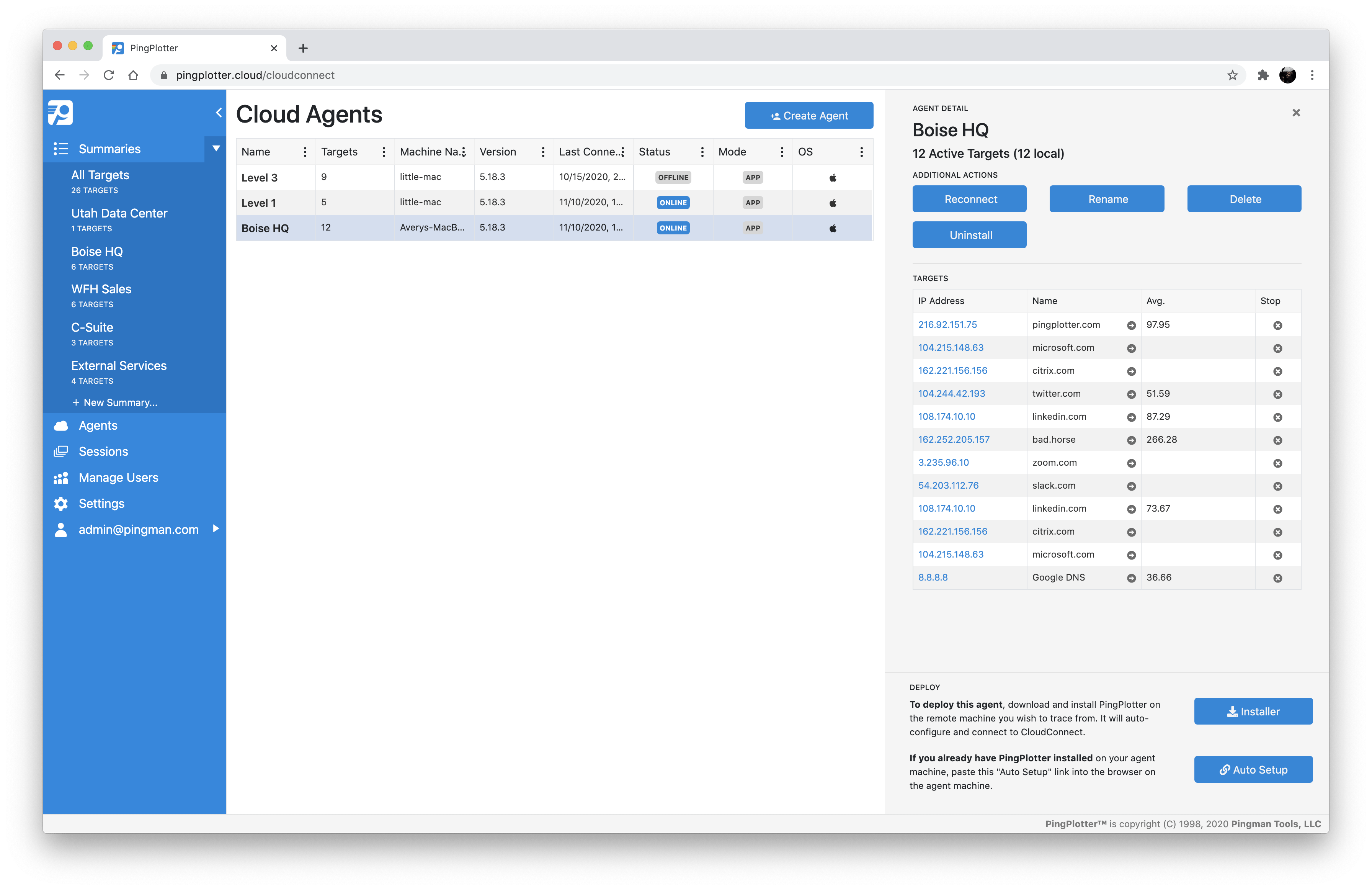Stop pinging the 8.8.8.8 Google DNS target
This screenshot has height=890, width=1372.
click(1277, 578)
